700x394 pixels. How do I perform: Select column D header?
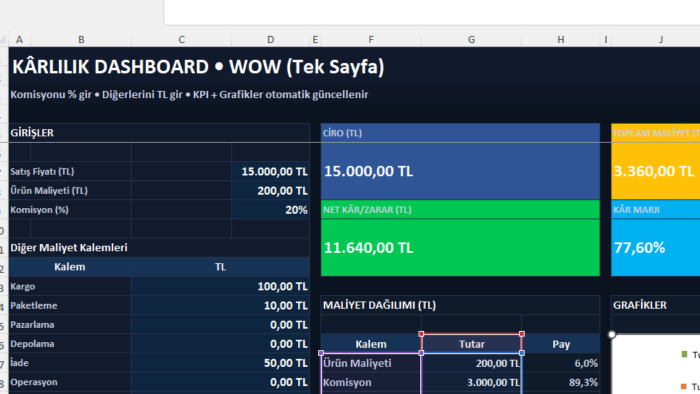[x=271, y=40]
